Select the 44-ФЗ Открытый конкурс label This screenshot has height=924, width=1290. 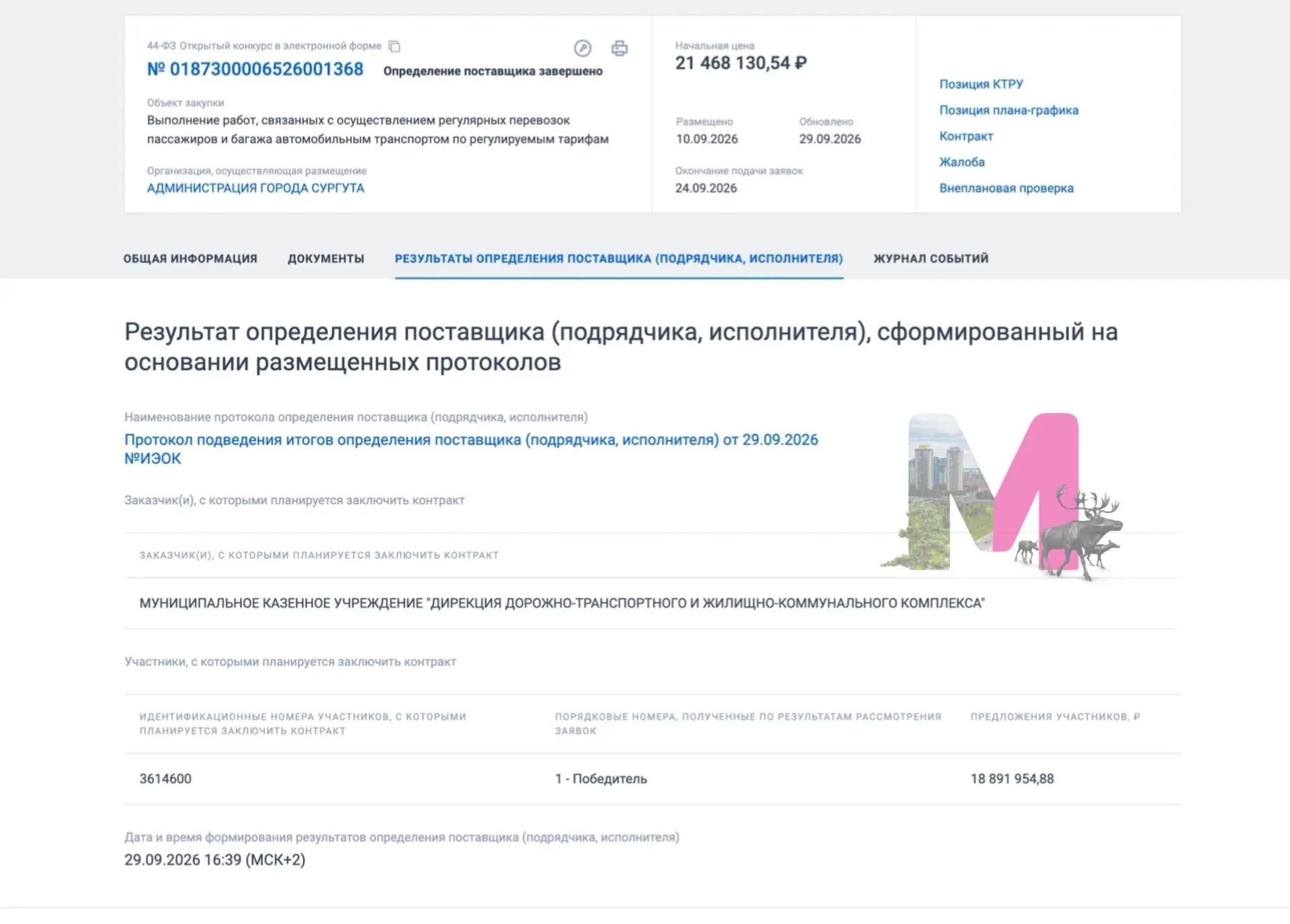264,46
